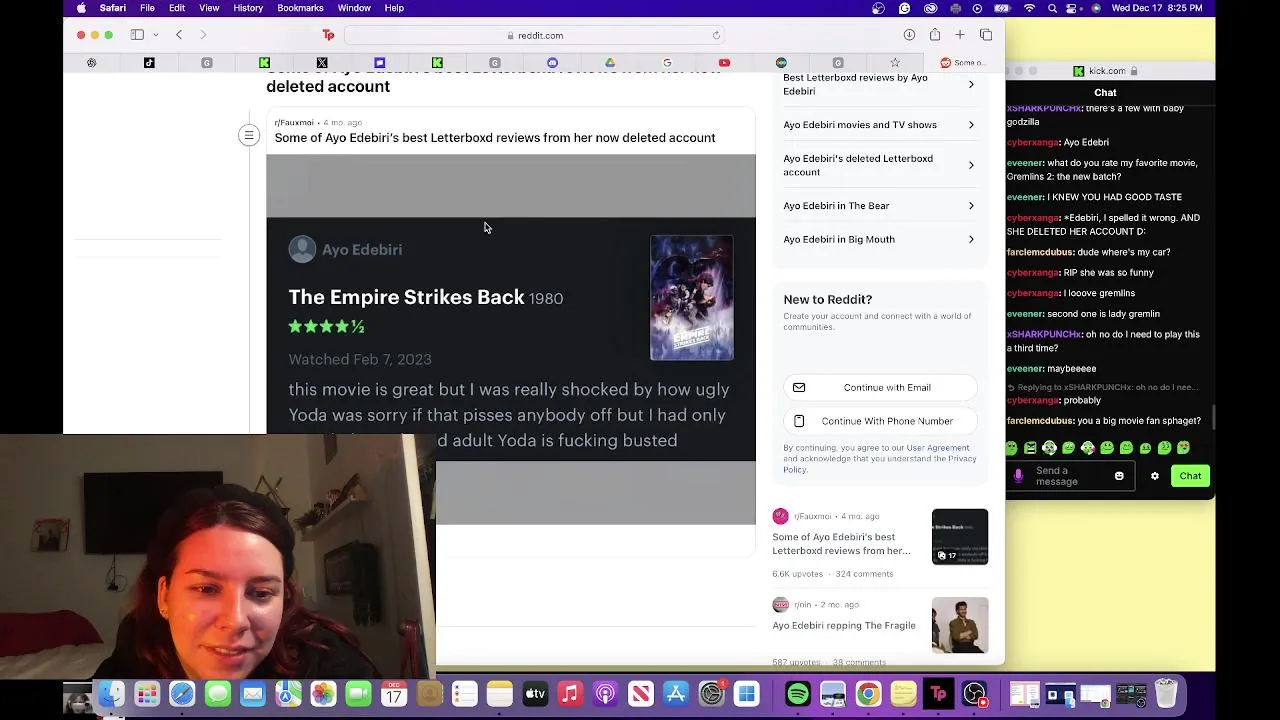The width and height of the screenshot is (1280, 720).
Task: Click the Safari sidebar toggle icon
Action: click(x=137, y=35)
